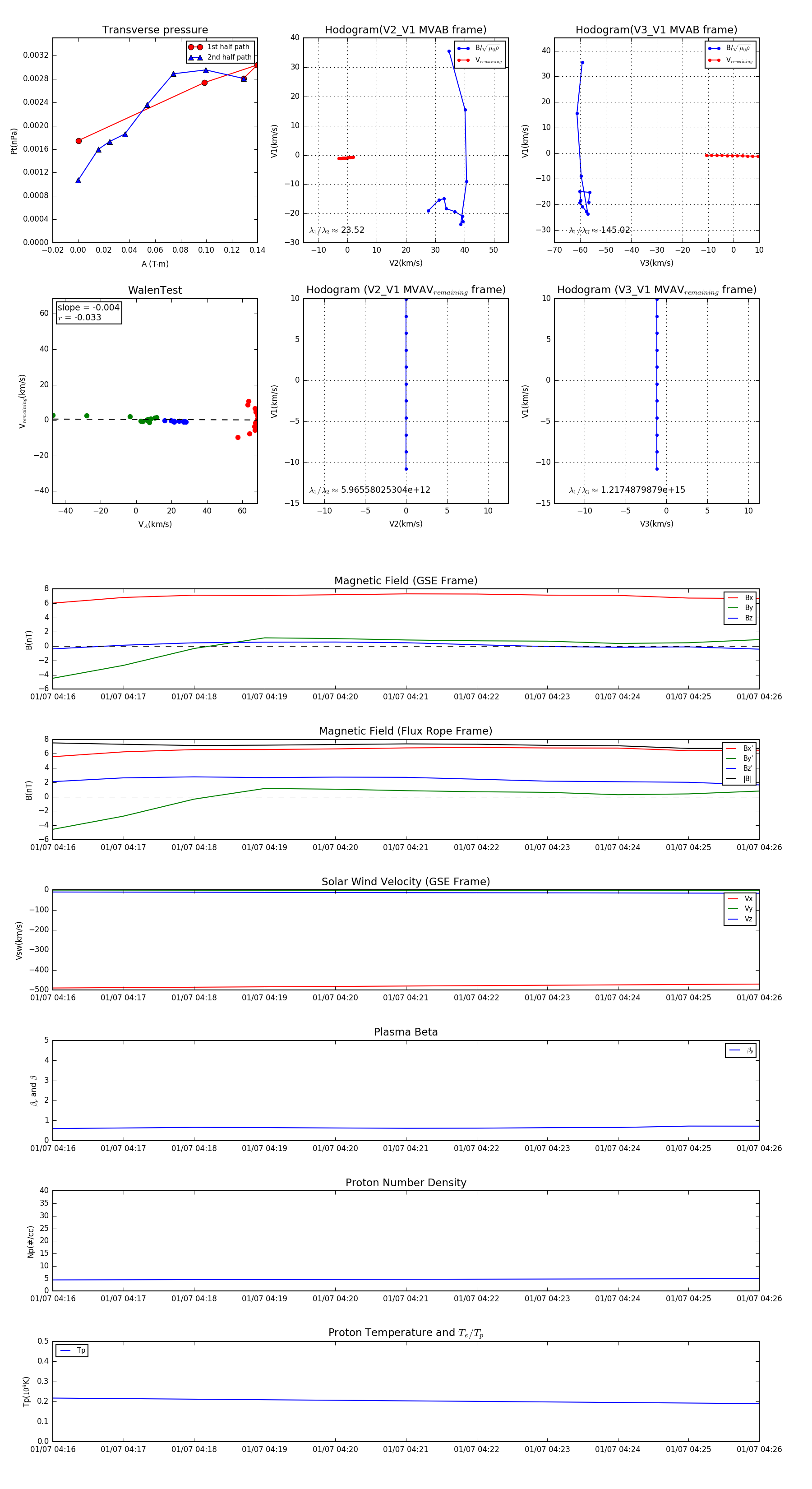Click the 'r = -0.033' annotation
The image size is (812, 1489).
click(80, 317)
